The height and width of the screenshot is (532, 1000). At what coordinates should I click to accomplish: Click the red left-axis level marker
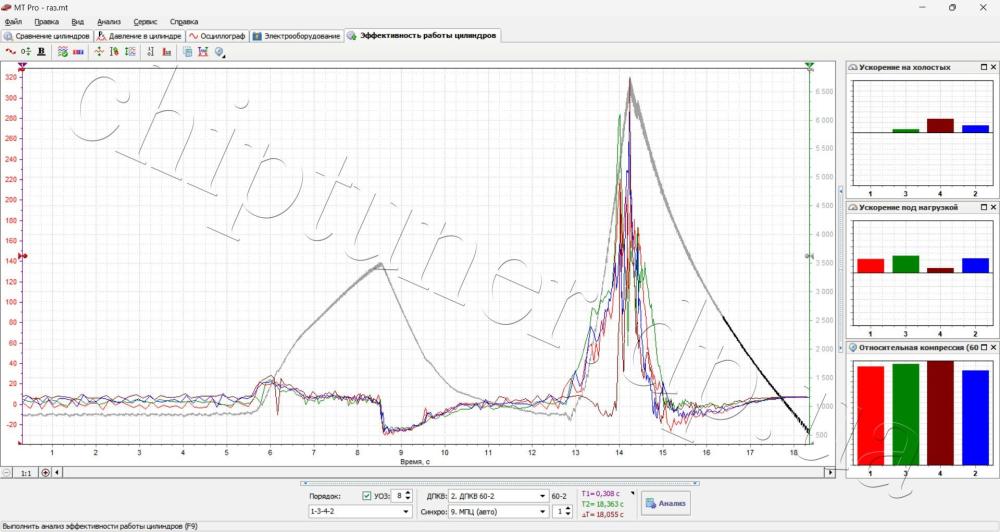tap(22, 256)
